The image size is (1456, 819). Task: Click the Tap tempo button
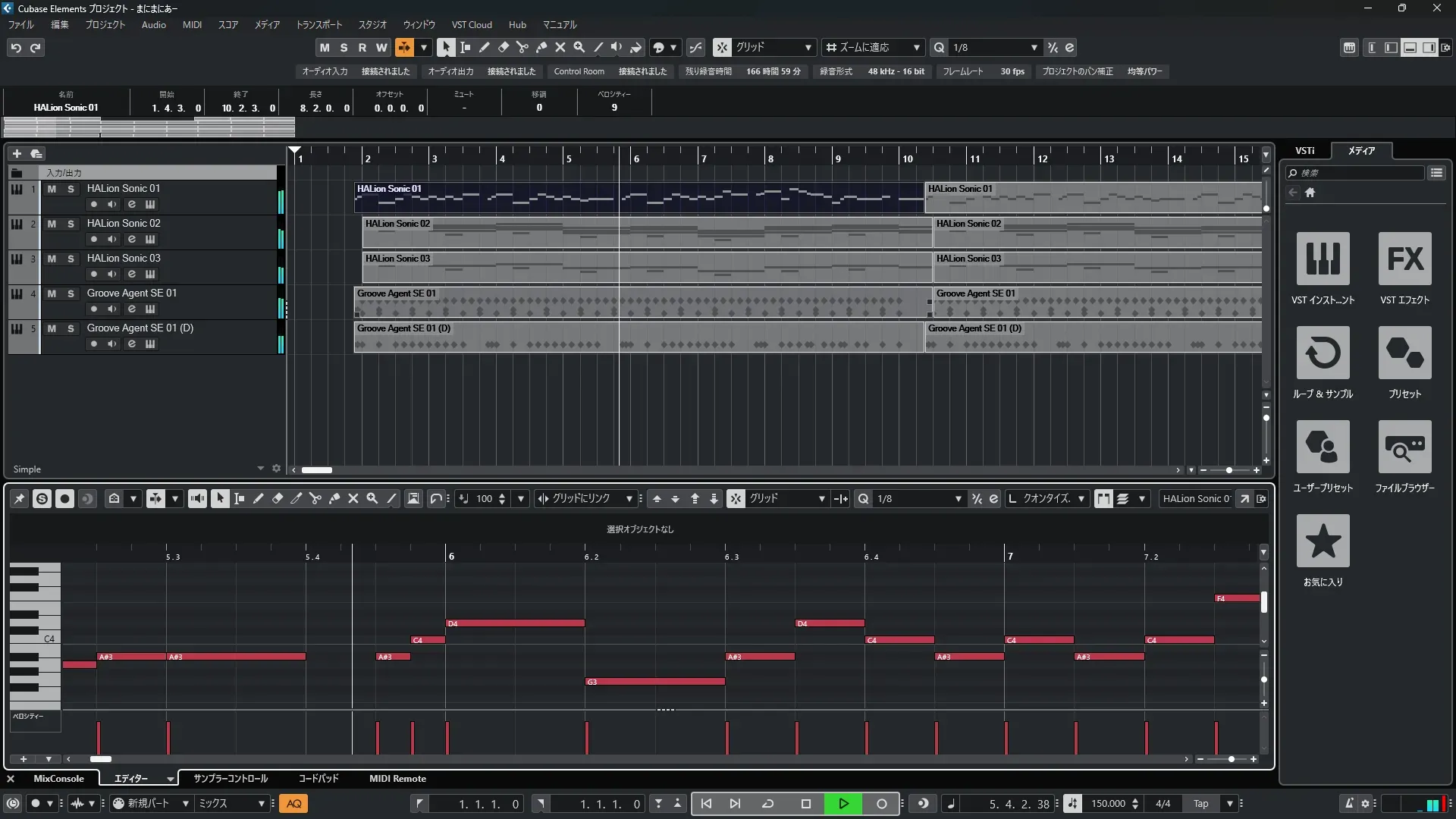[x=1200, y=804]
